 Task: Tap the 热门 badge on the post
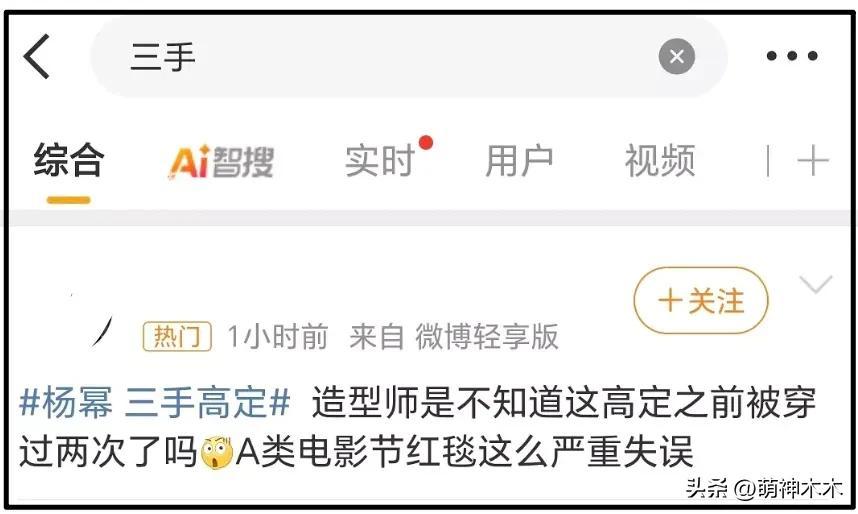[177, 336]
